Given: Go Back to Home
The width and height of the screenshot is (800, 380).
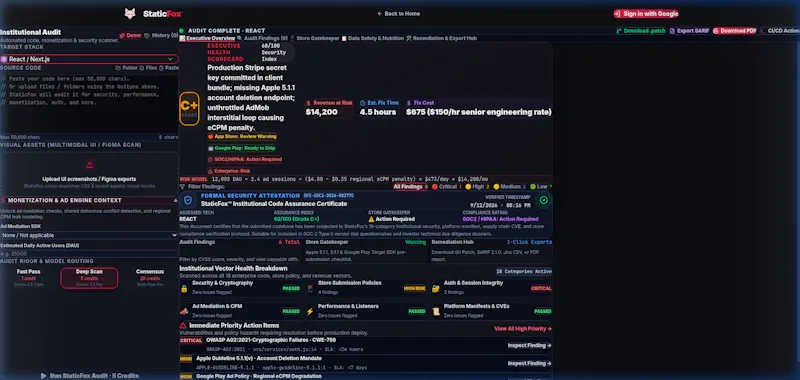Looking at the screenshot, I should (x=398, y=14).
